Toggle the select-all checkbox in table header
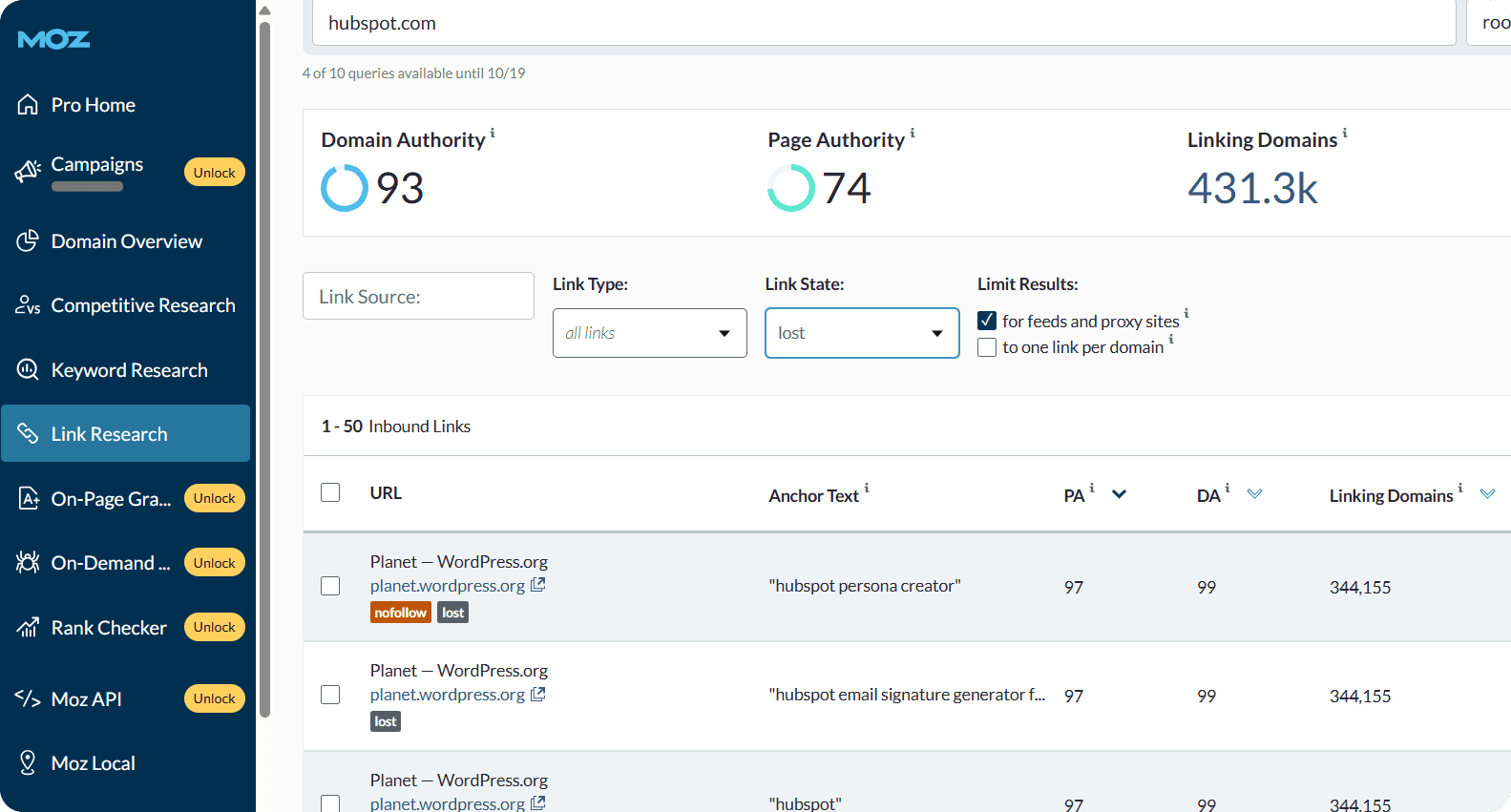Image resolution: width=1511 pixels, height=812 pixels. 330,492
